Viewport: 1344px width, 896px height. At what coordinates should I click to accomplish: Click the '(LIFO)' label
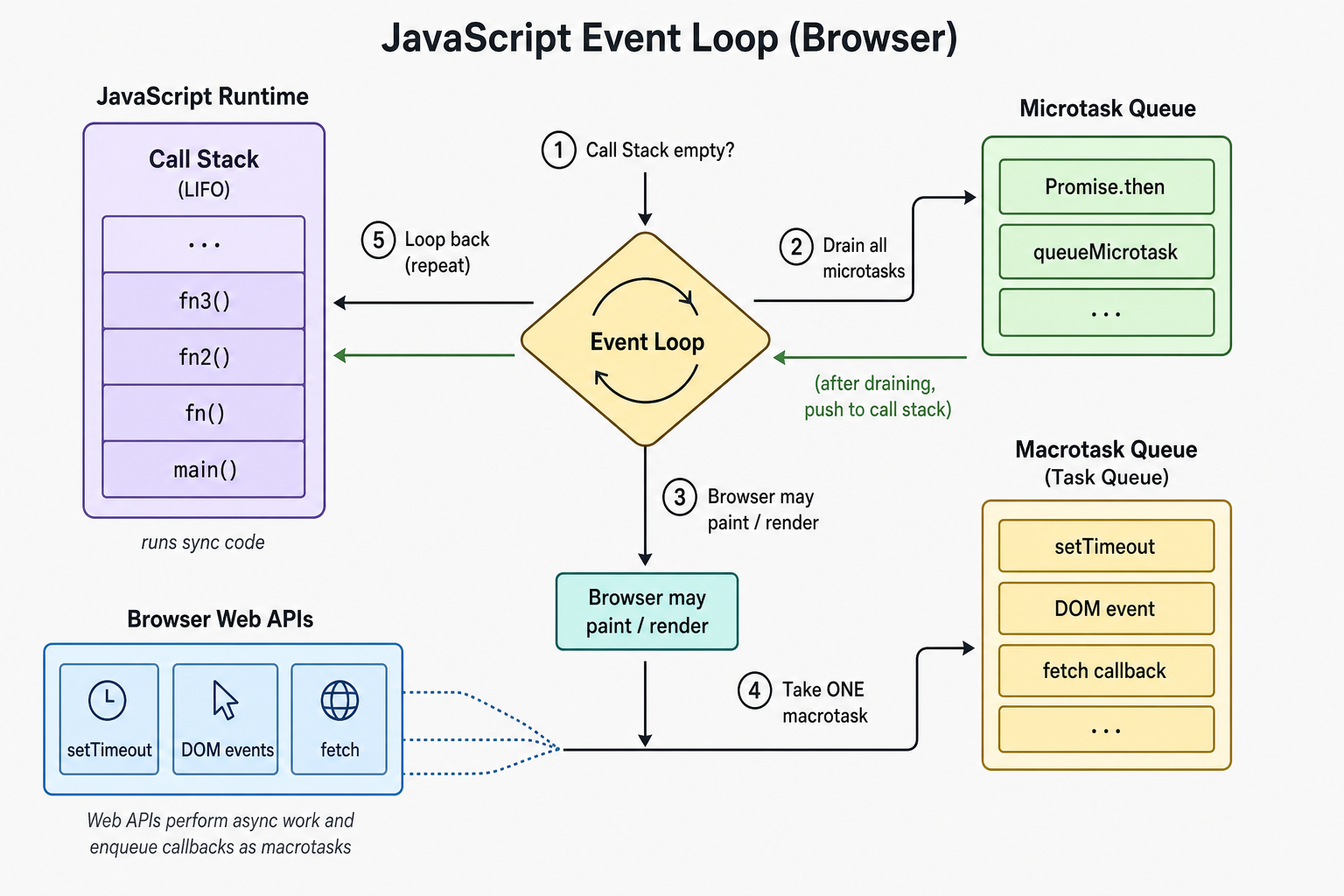coord(204,190)
